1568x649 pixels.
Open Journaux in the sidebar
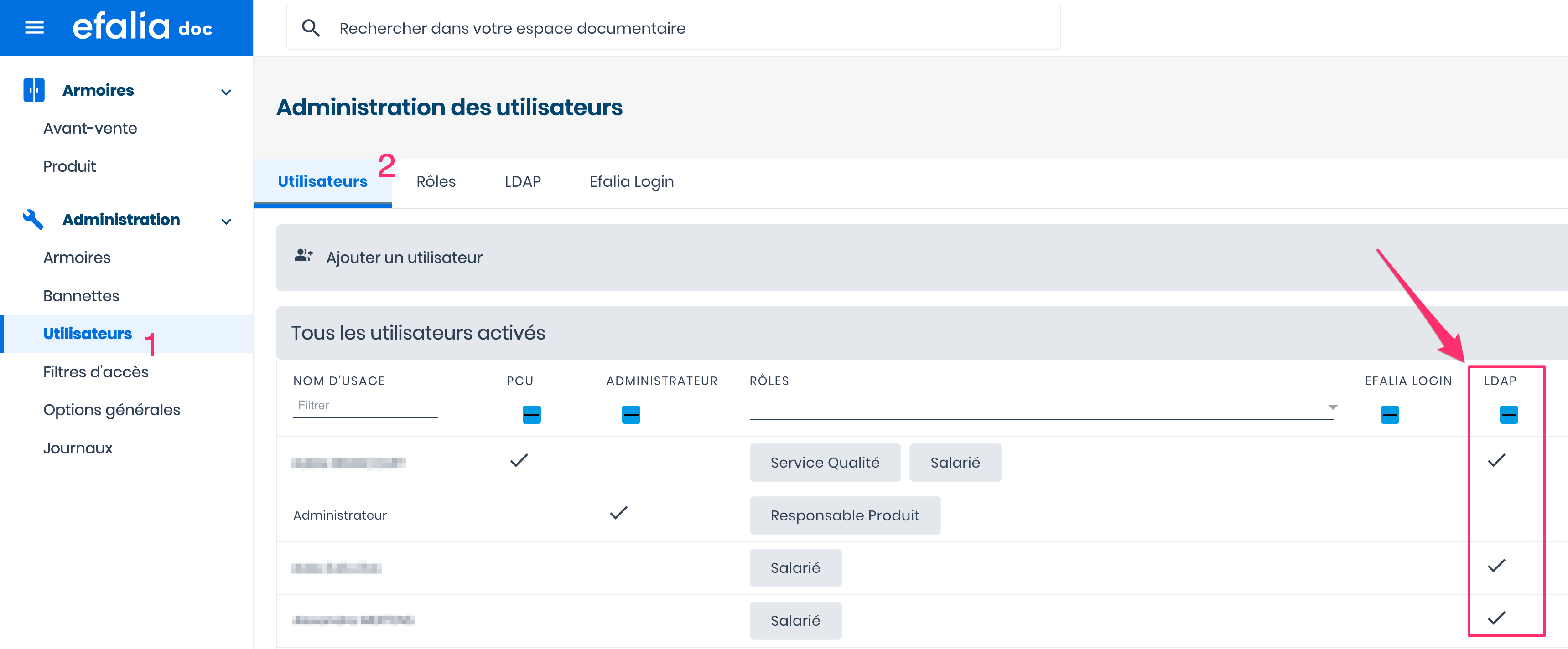tap(78, 448)
